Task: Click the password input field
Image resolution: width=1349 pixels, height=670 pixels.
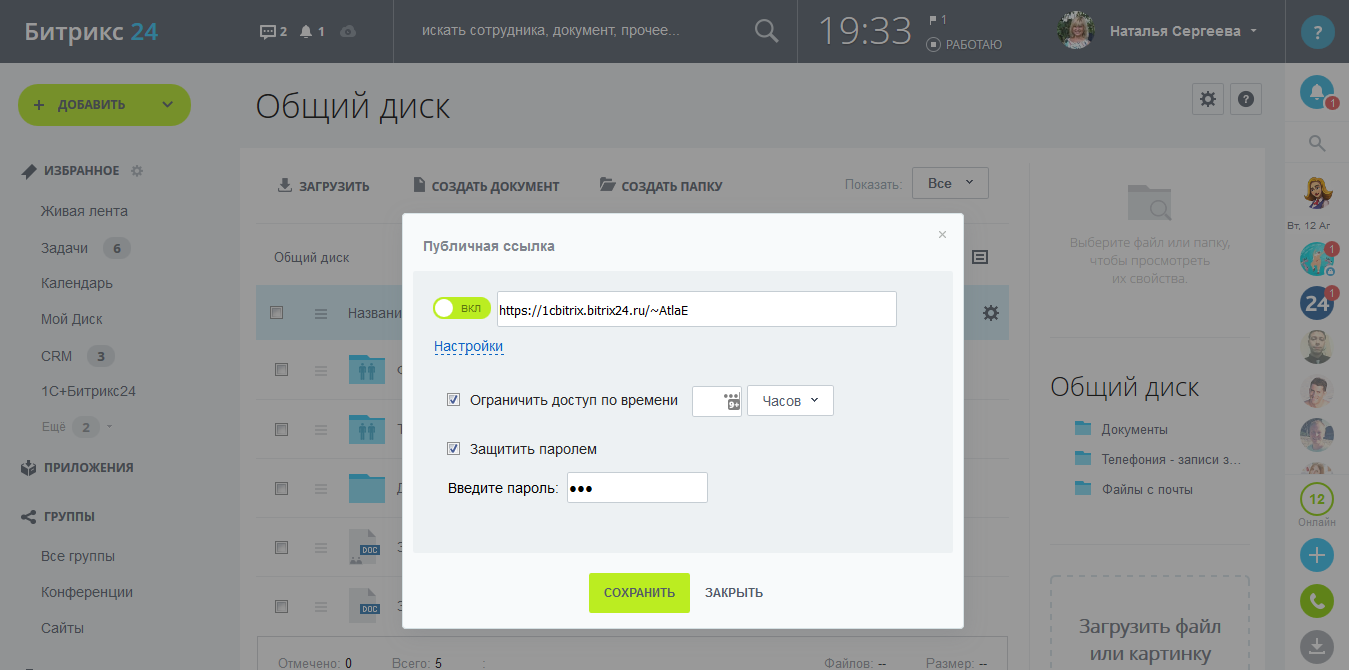Action: pos(637,488)
